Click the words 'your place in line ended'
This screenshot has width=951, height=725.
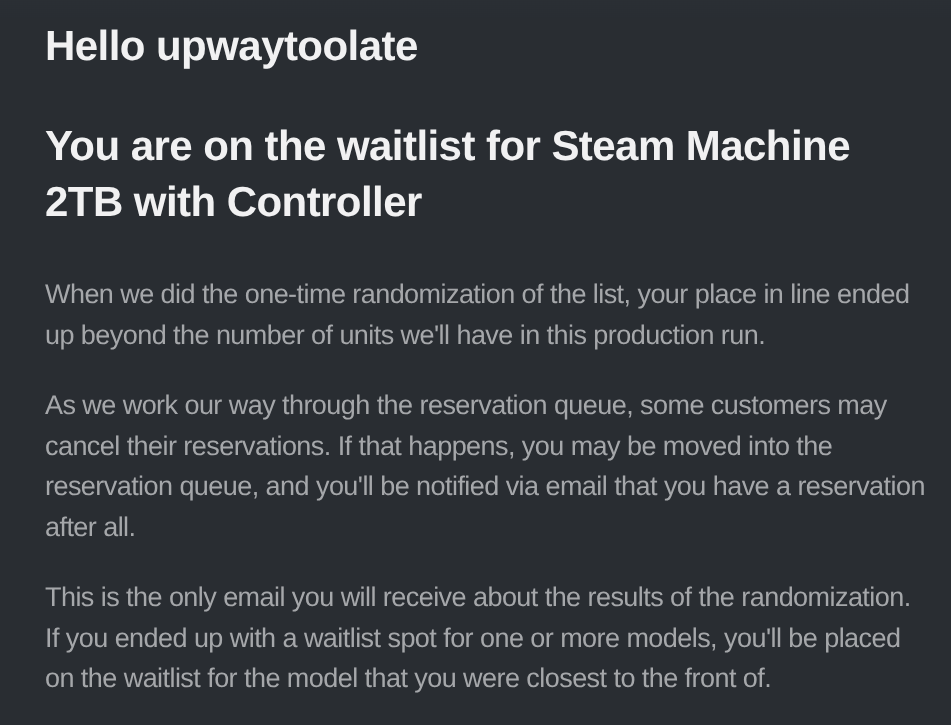(773, 295)
